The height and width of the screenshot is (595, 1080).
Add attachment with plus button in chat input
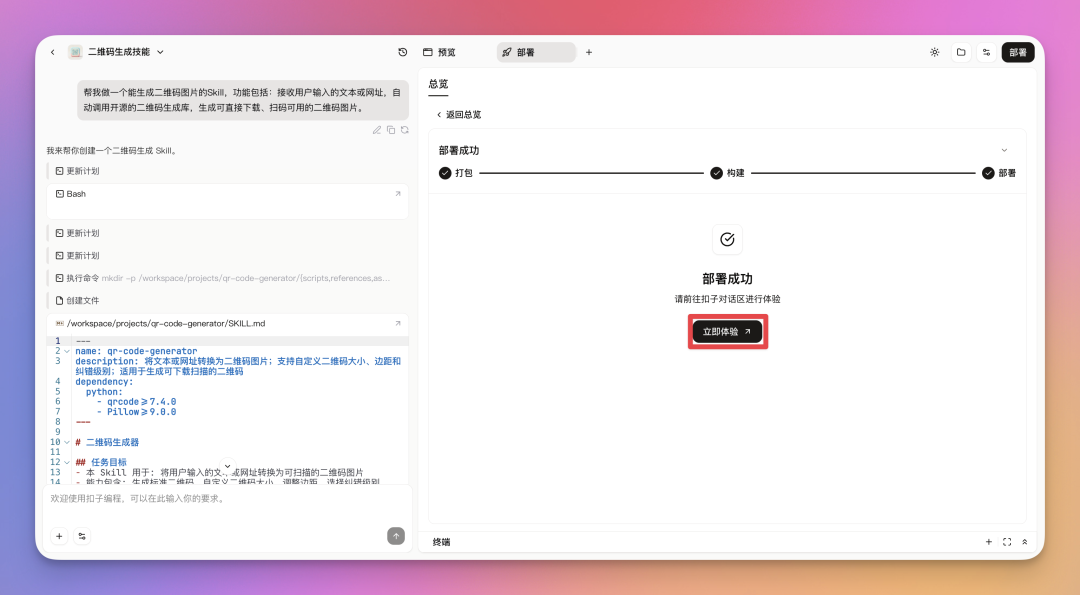pos(59,536)
